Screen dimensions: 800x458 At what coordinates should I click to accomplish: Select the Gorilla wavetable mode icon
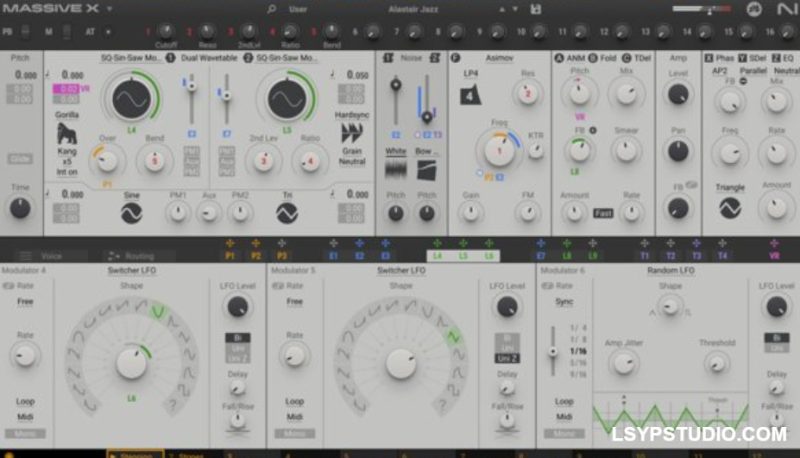(67, 133)
